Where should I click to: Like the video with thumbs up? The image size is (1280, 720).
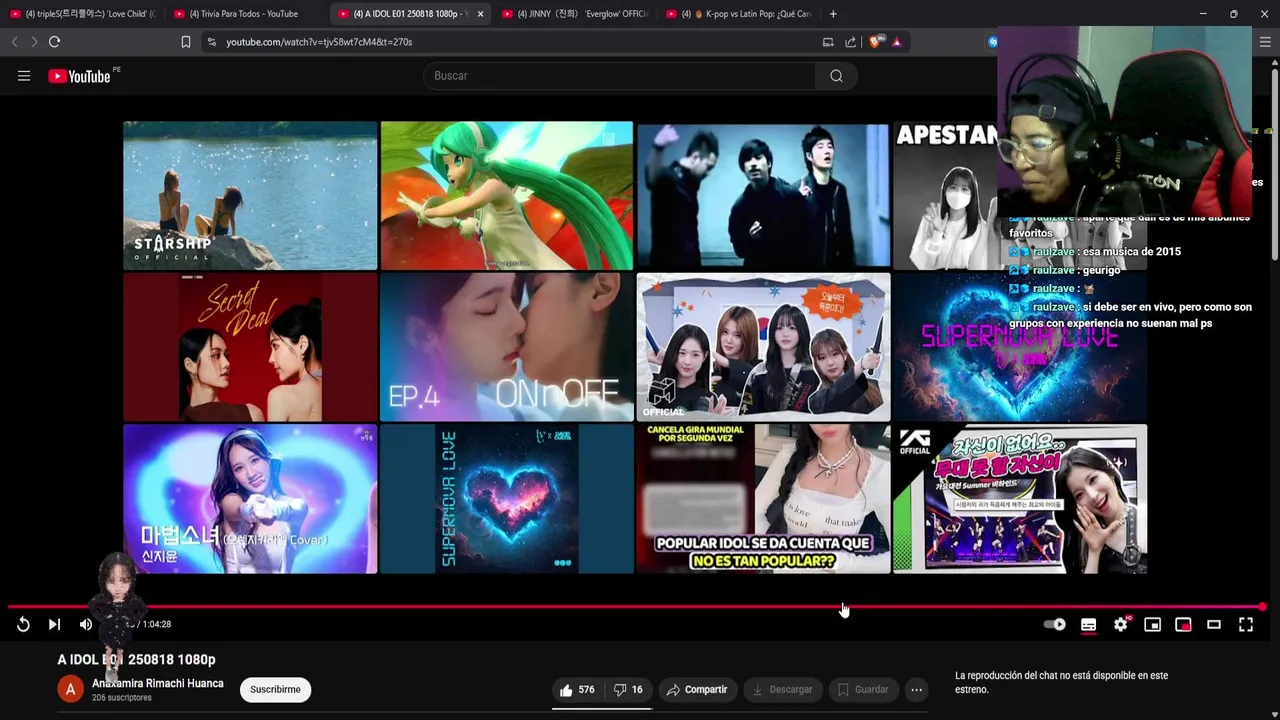pyautogui.click(x=577, y=689)
